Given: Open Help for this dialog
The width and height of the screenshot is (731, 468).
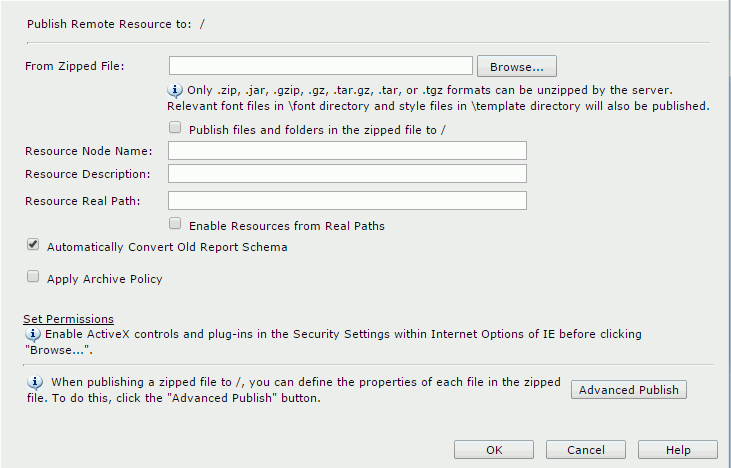Looking at the screenshot, I should [x=677, y=450].
